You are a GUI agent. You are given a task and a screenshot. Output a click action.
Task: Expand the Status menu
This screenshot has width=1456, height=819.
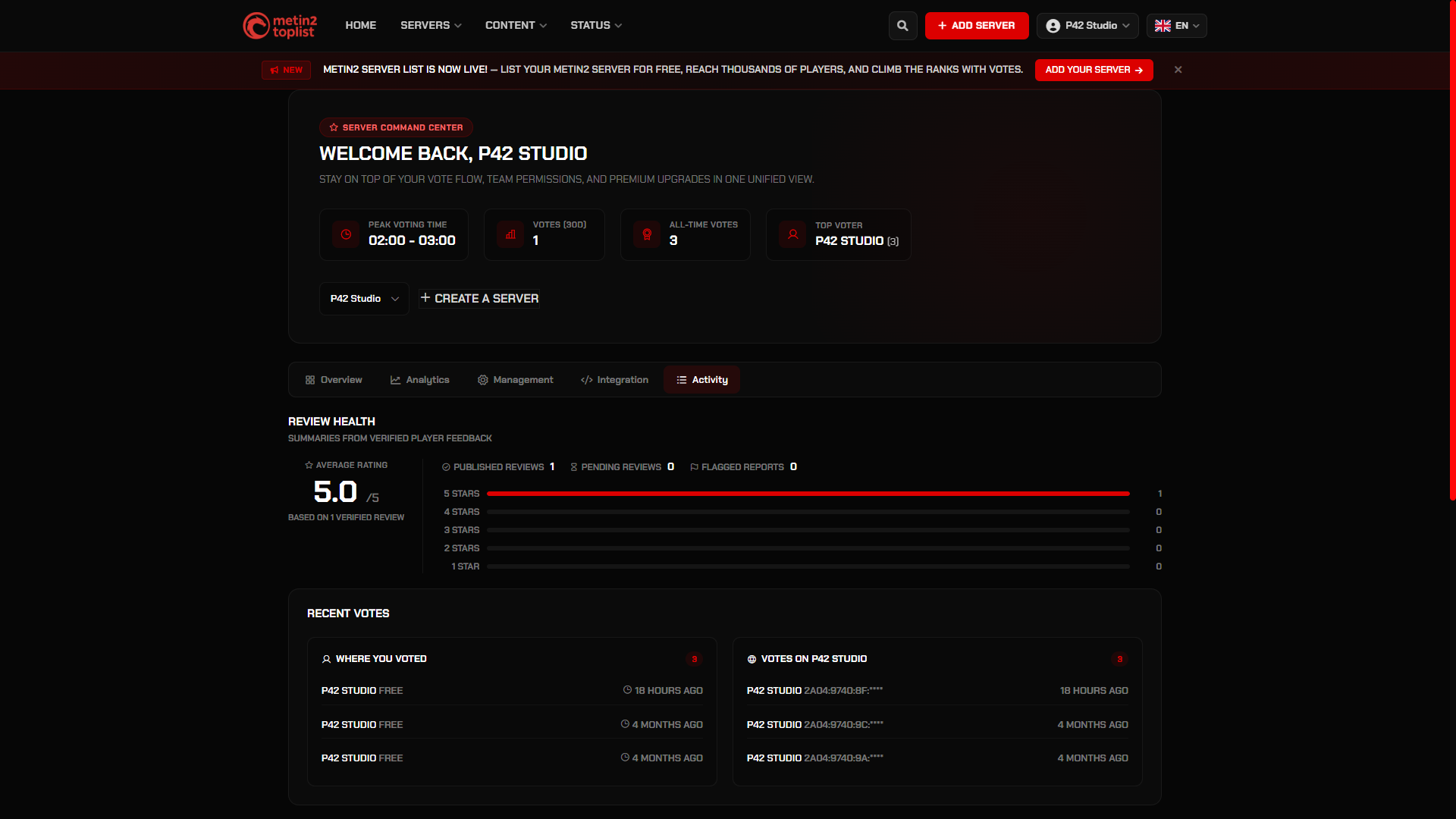pos(596,26)
